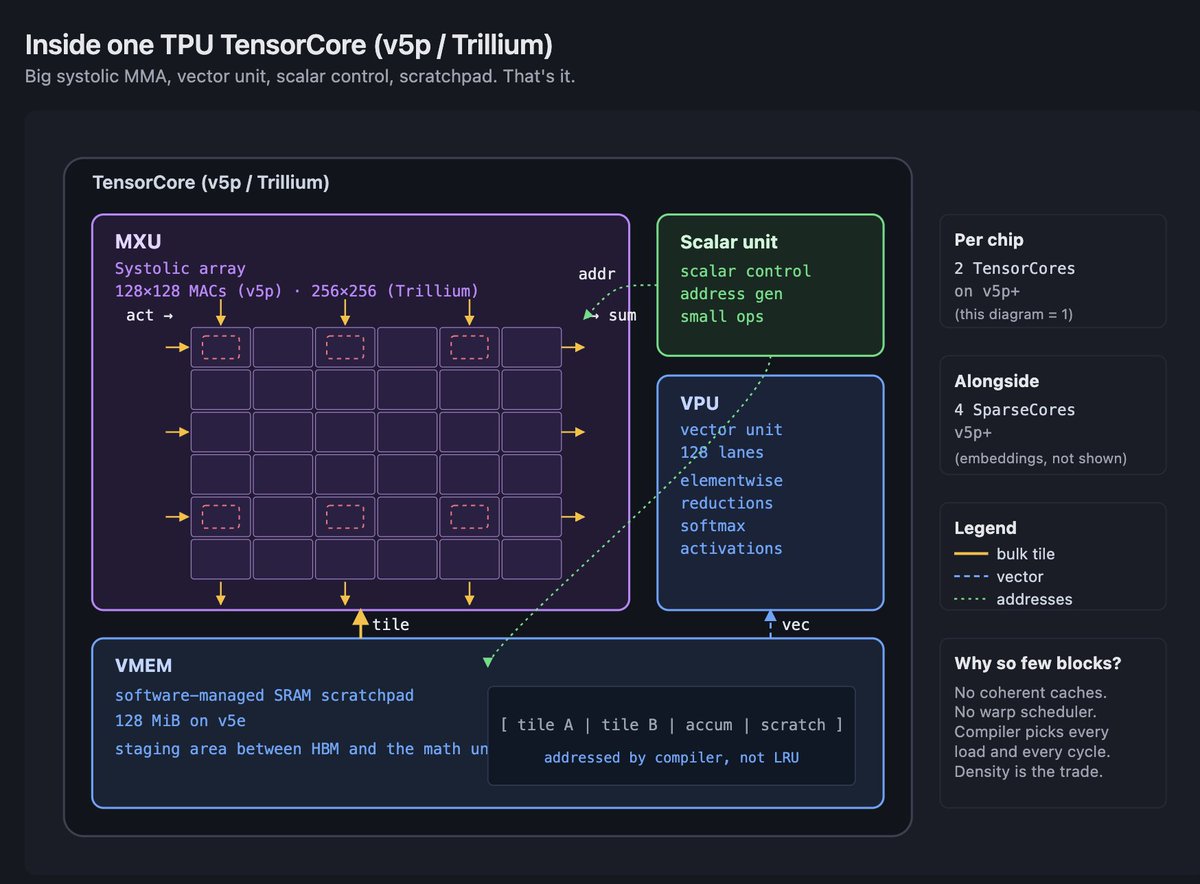Image resolution: width=1200 pixels, height=884 pixels.
Task: Open the Per chip info card
Action: click(x=1052, y=271)
